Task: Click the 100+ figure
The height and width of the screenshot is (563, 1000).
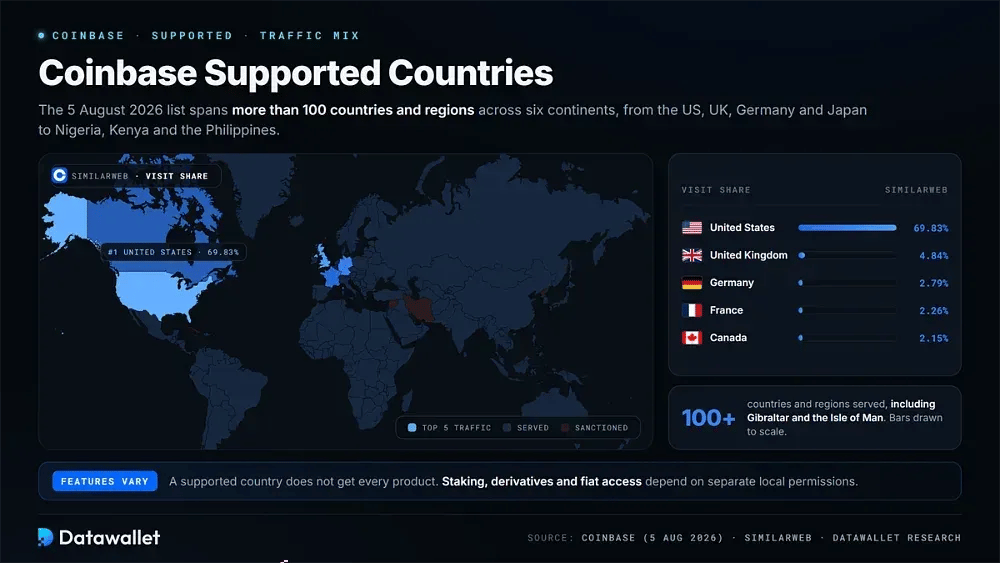Action: click(708, 418)
